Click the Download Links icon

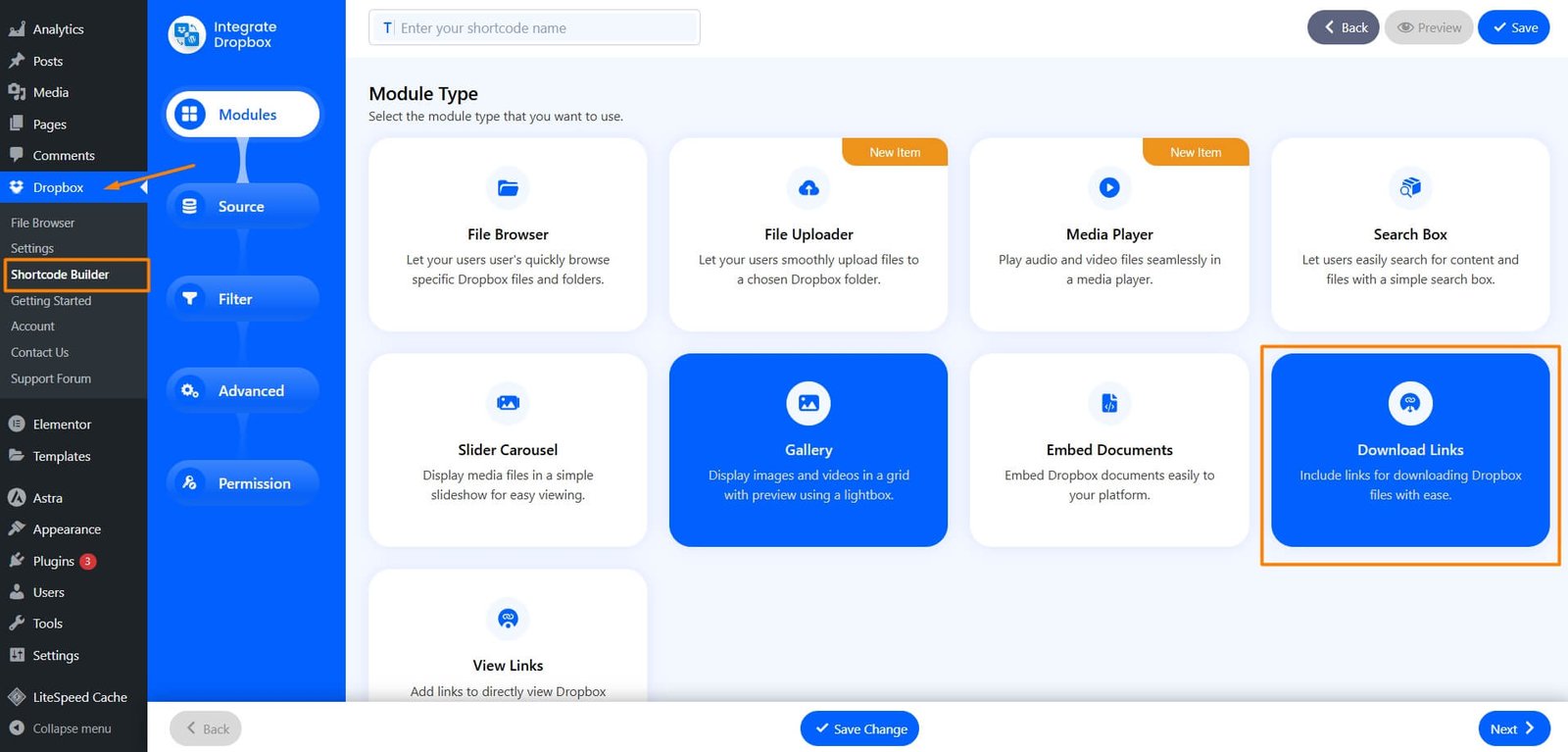tap(1410, 403)
